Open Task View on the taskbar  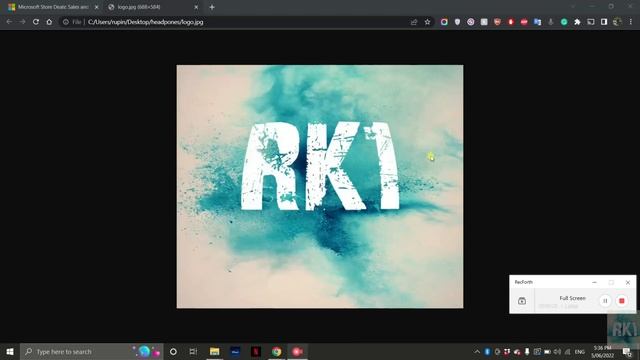(x=193, y=351)
